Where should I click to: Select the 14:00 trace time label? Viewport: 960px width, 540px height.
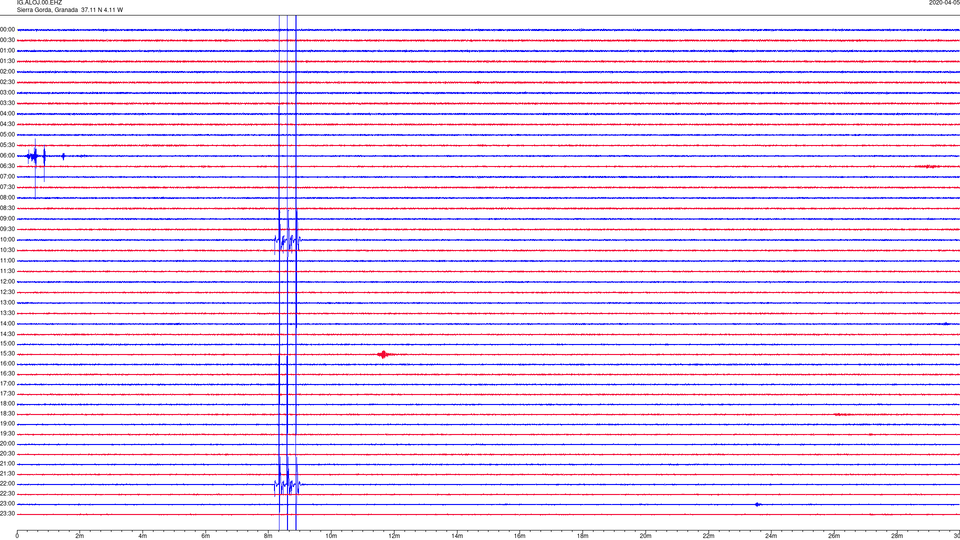tap(7, 323)
